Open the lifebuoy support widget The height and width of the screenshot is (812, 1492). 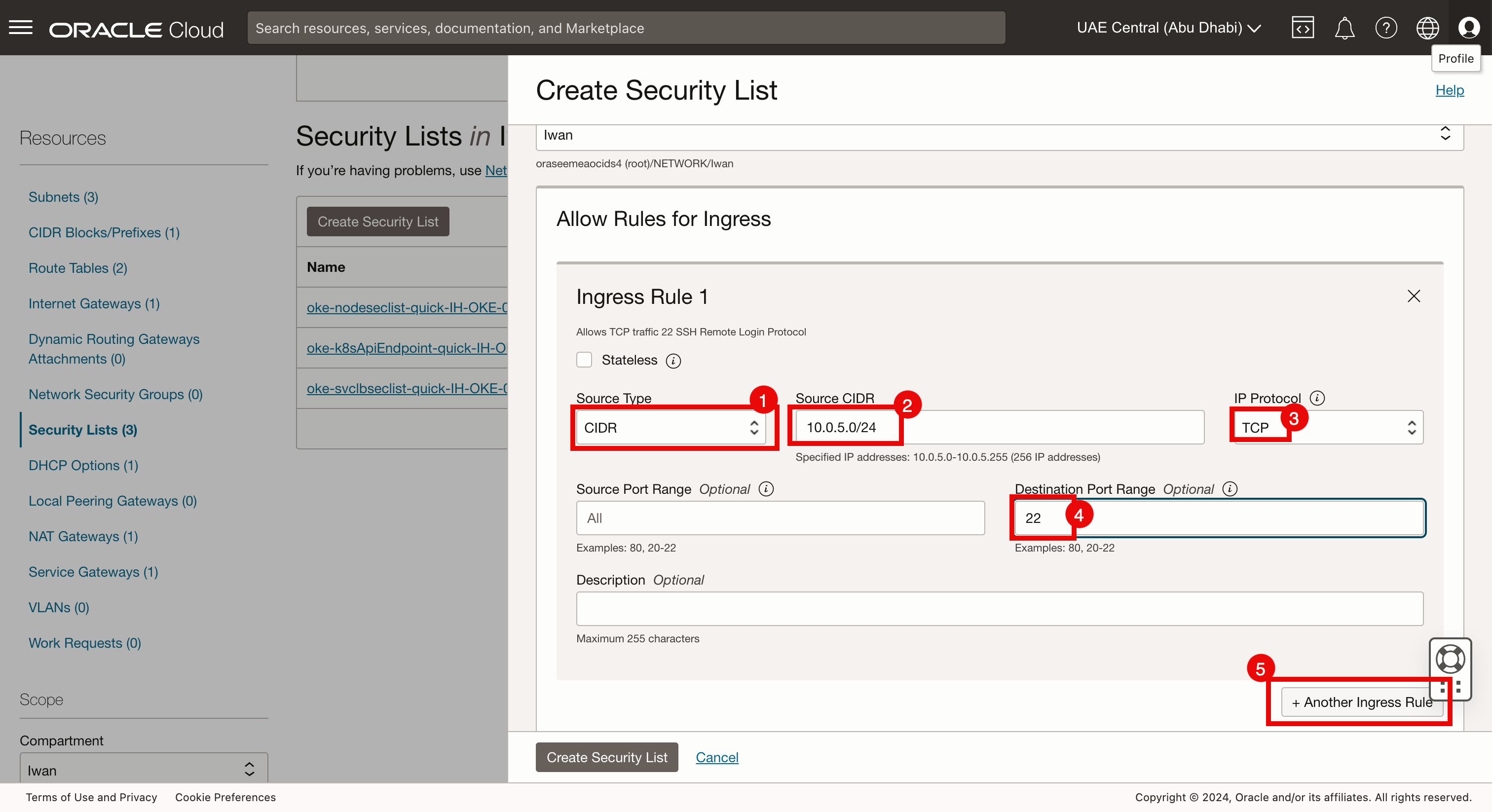tap(1449, 659)
